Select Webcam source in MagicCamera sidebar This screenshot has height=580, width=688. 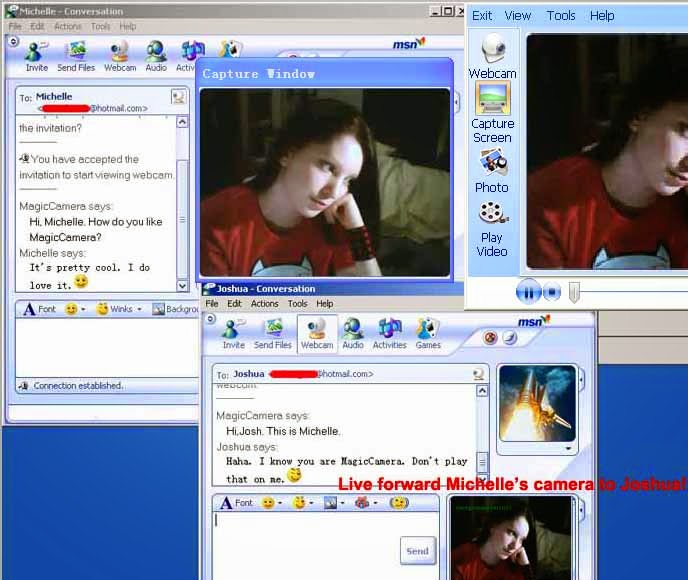click(x=492, y=56)
